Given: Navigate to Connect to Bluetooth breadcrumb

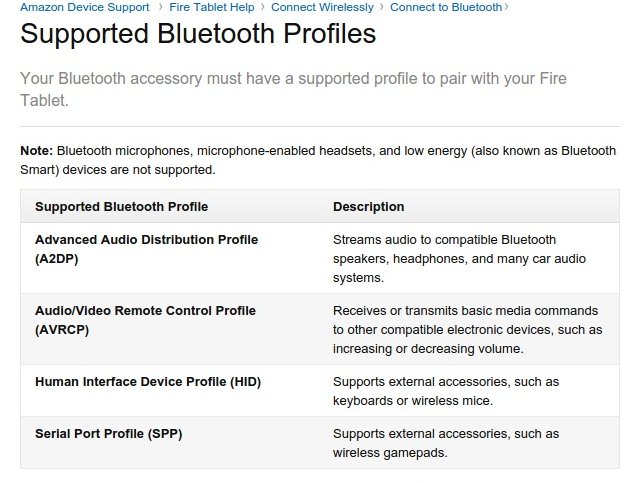Looking at the screenshot, I should [x=446, y=7].
